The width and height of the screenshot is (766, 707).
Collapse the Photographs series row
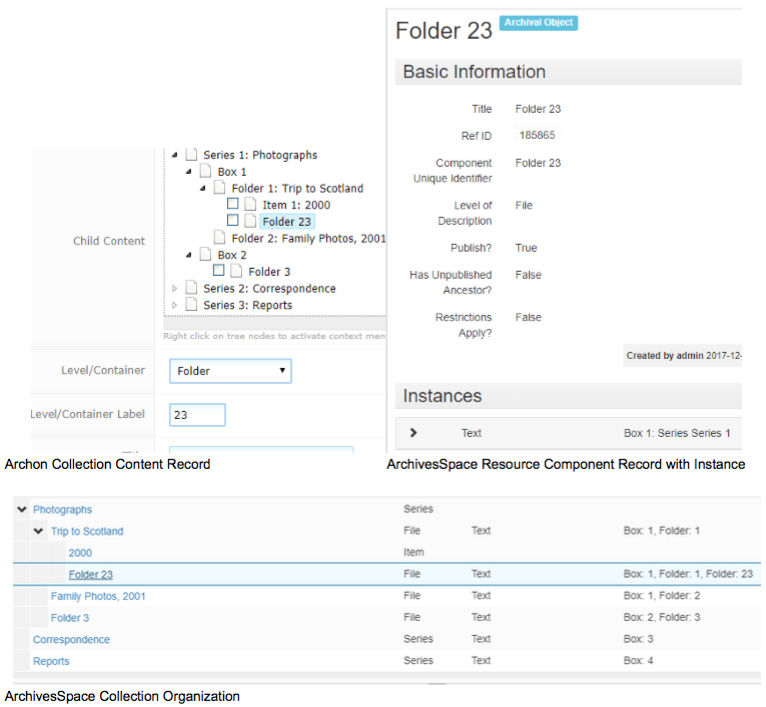pyautogui.click(x=21, y=510)
